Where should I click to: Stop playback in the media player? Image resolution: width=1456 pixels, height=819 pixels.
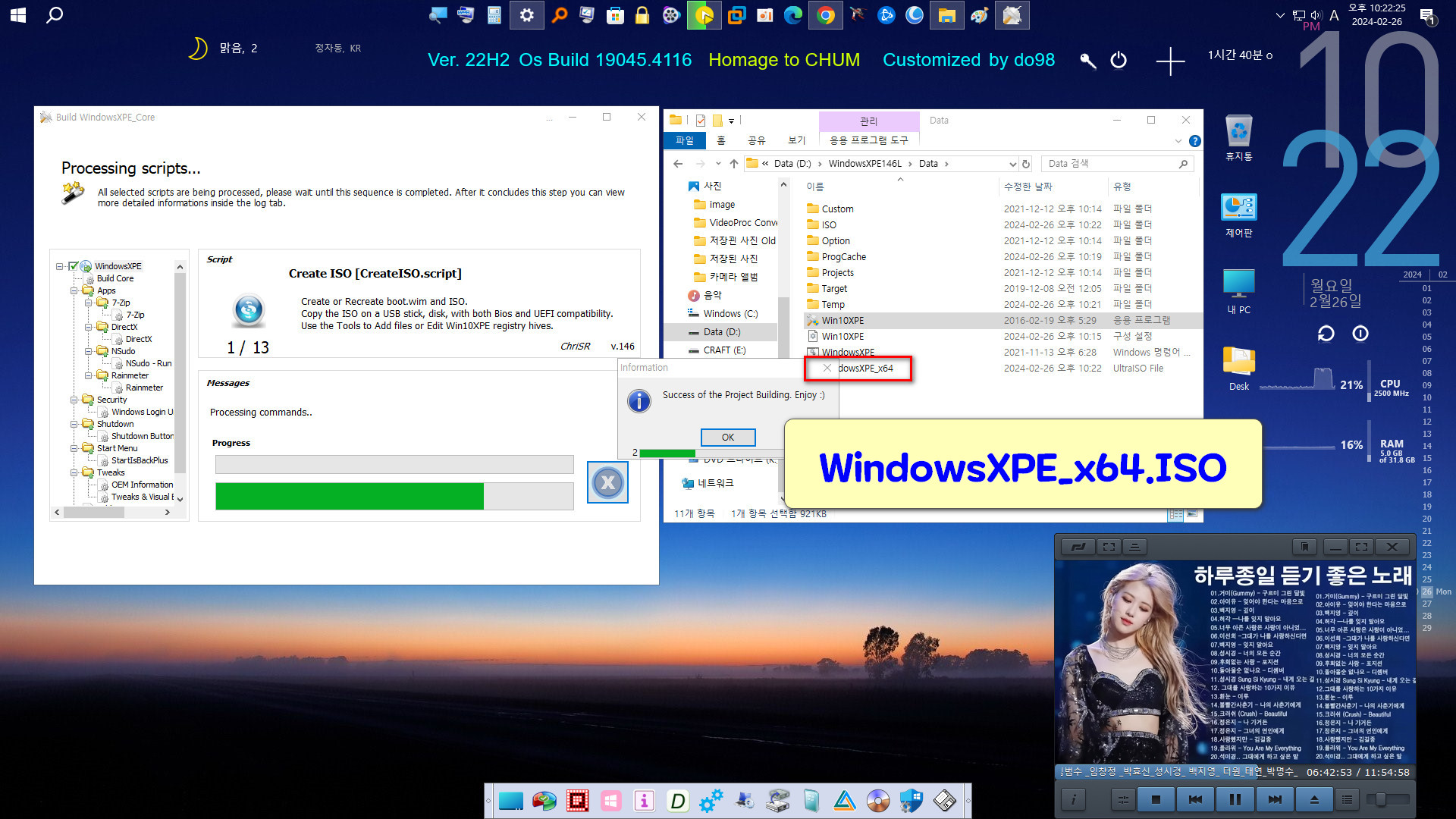(x=1156, y=799)
